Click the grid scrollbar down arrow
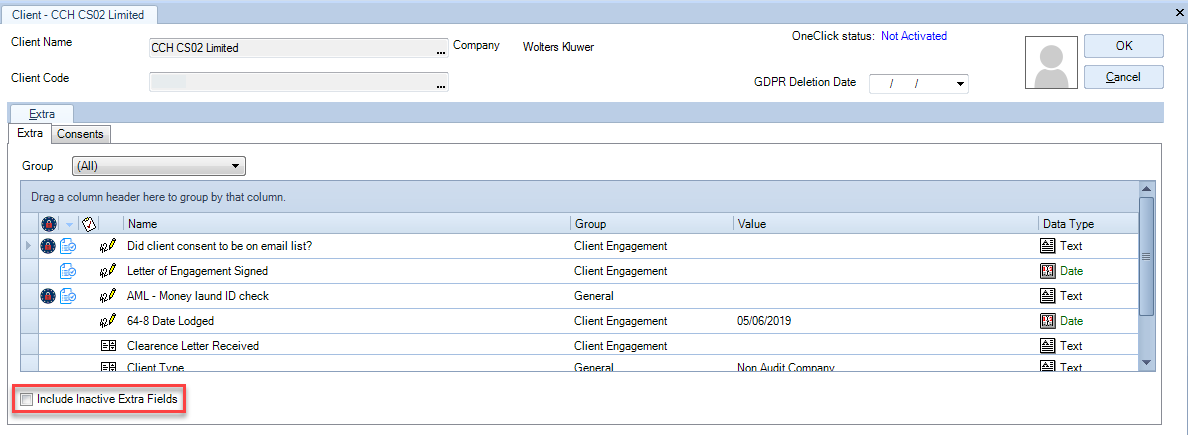1188x435 pixels. click(1146, 362)
